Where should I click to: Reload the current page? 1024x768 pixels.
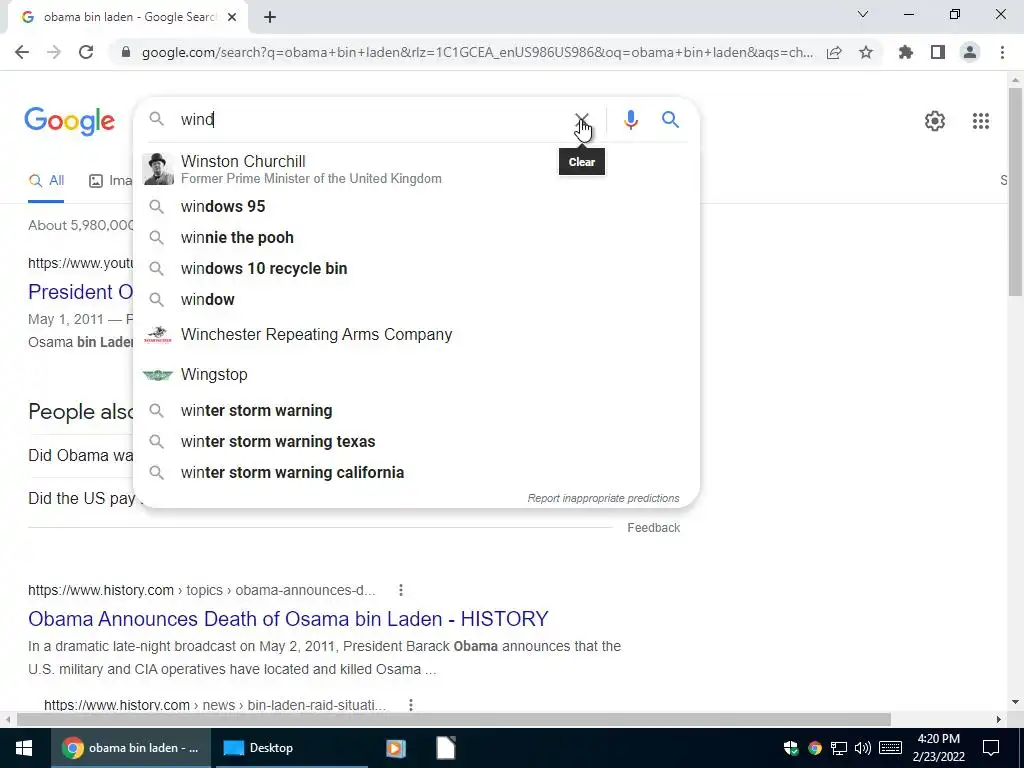(x=86, y=52)
